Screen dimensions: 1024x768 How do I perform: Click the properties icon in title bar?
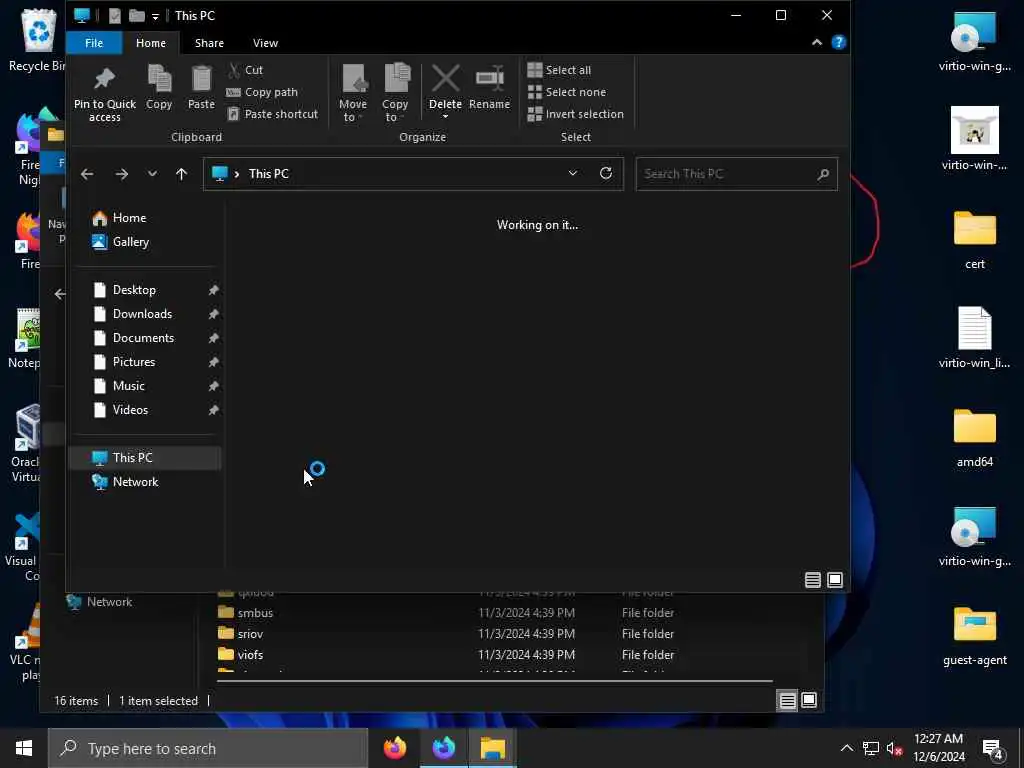(115, 16)
